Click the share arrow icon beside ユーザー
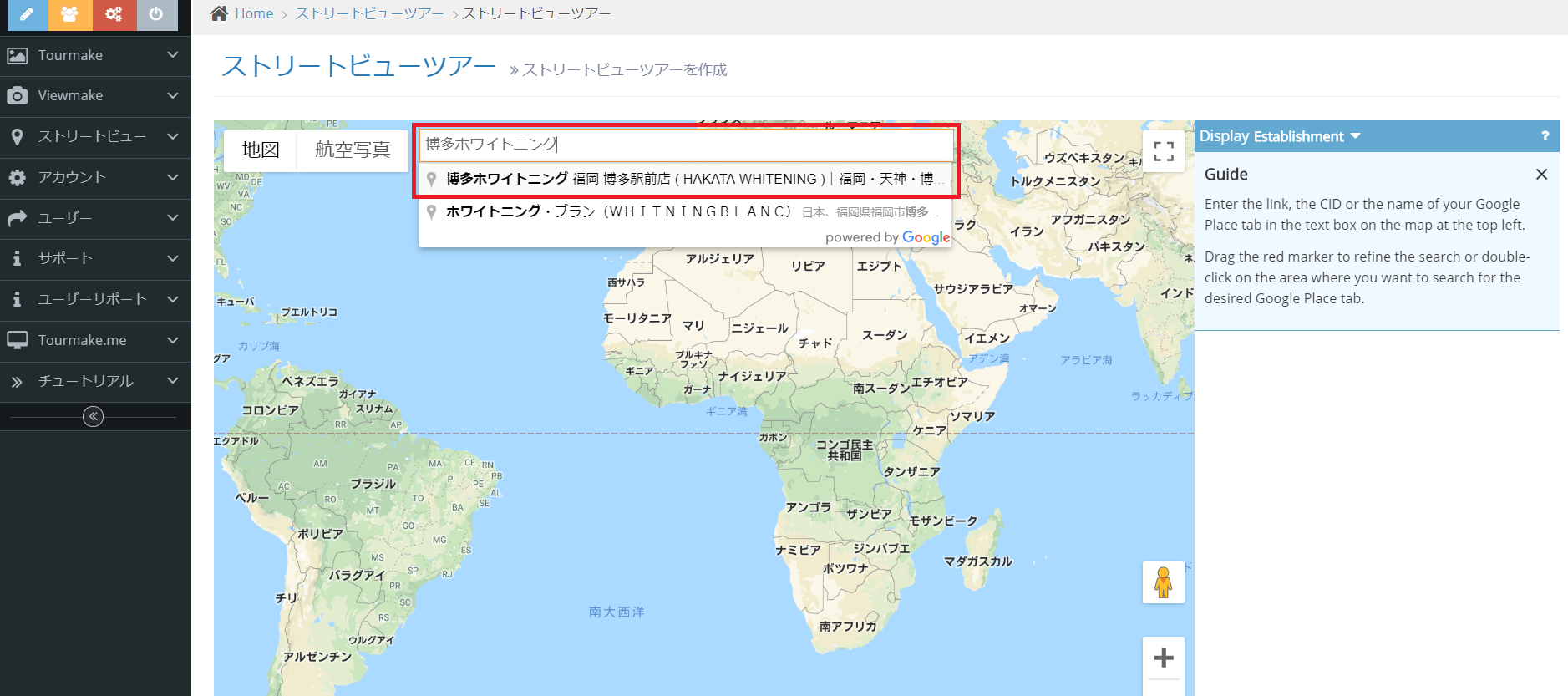1568x696 pixels. click(17, 218)
